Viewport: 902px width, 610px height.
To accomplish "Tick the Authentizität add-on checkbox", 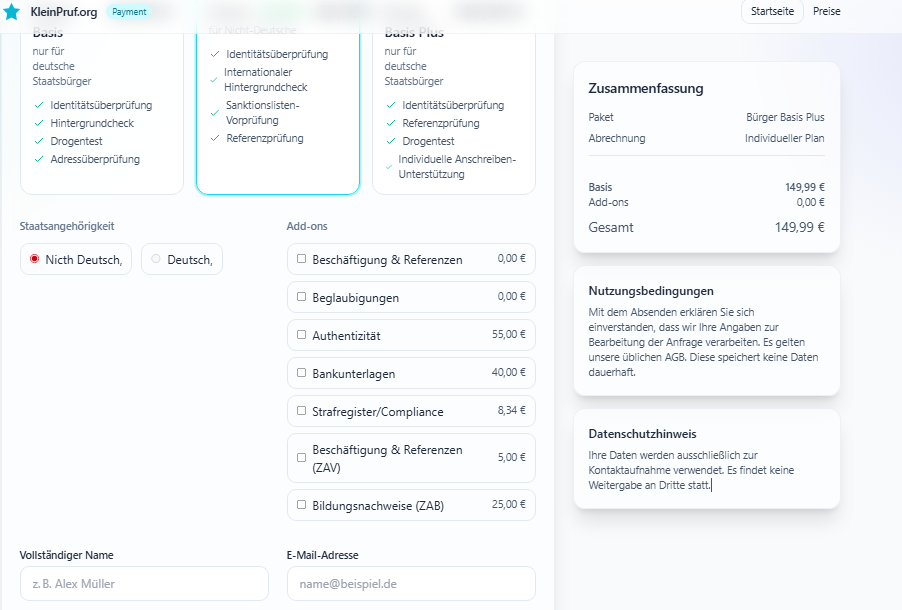I will pyautogui.click(x=302, y=335).
